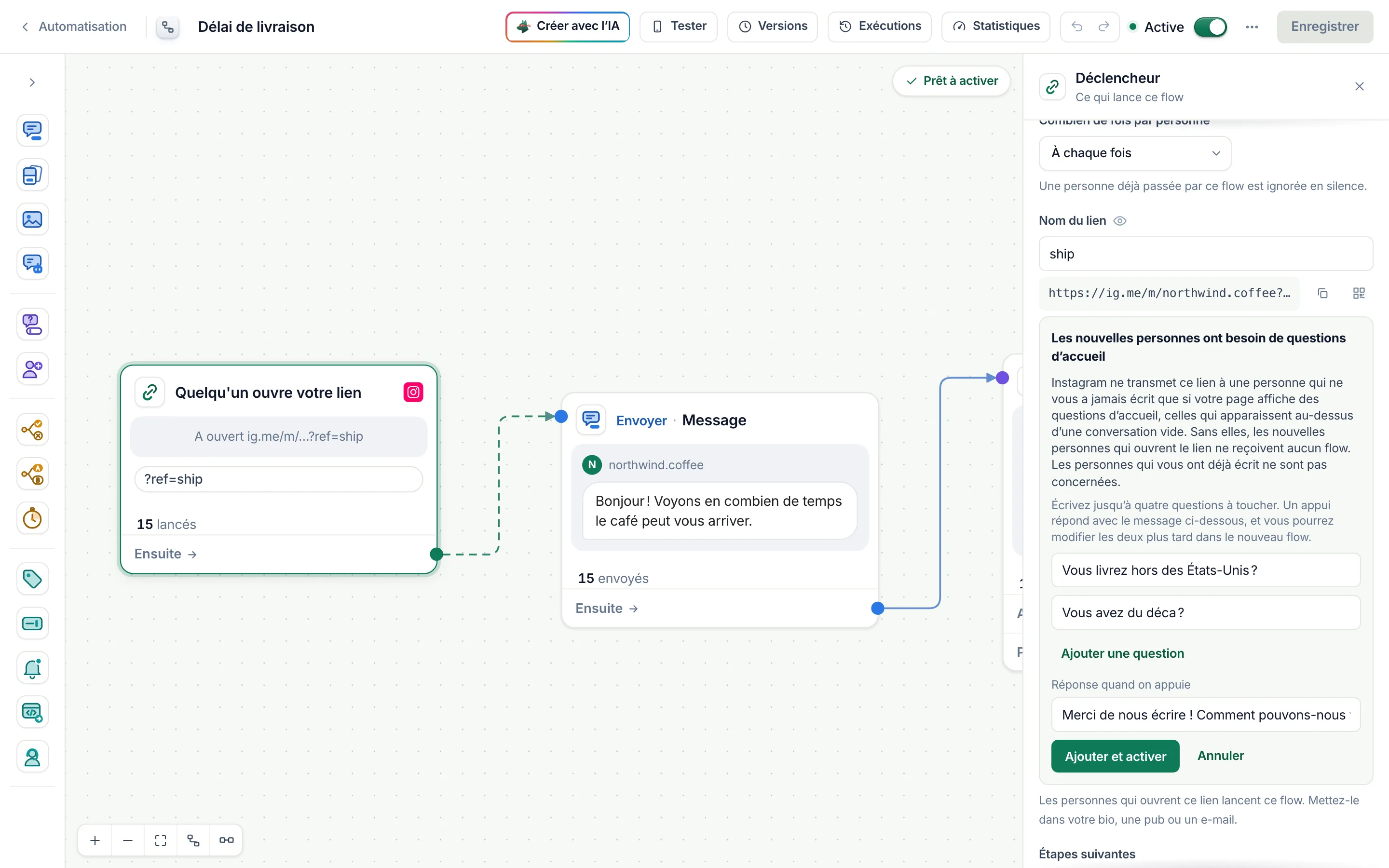Fit flow to screen
1389x868 pixels.
pyautogui.click(x=161, y=841)
